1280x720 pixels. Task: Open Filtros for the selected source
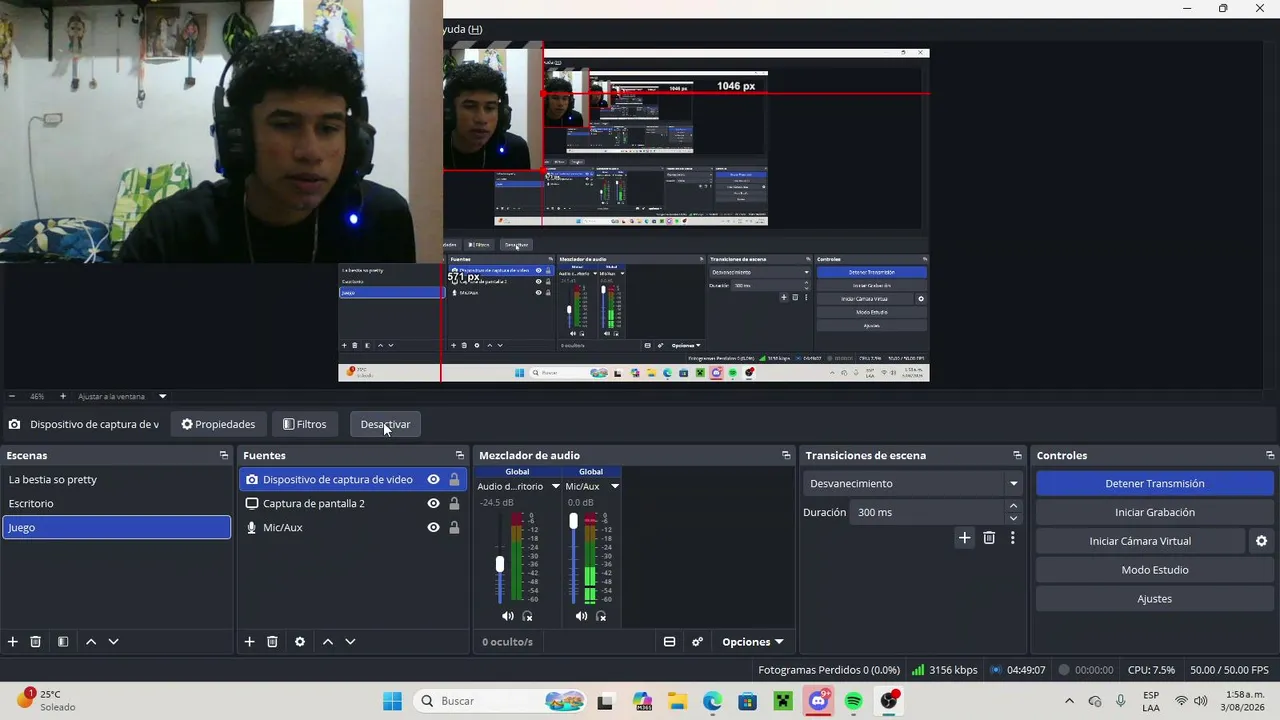304,424
